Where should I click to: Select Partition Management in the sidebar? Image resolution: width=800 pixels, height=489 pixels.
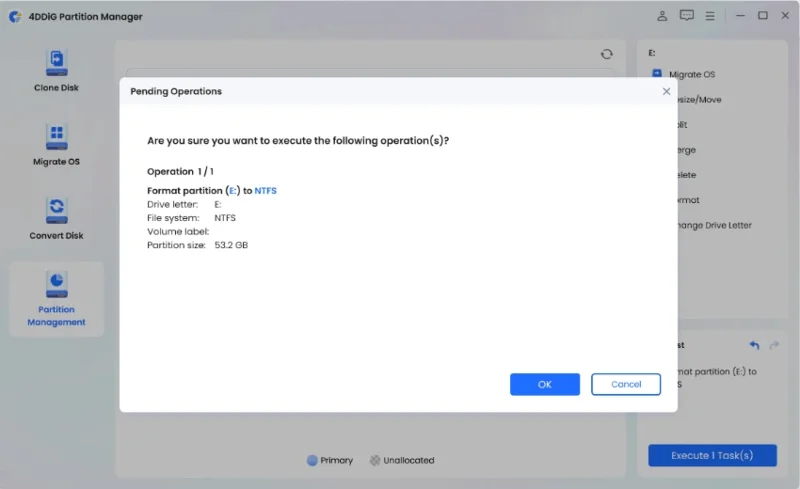56,299
